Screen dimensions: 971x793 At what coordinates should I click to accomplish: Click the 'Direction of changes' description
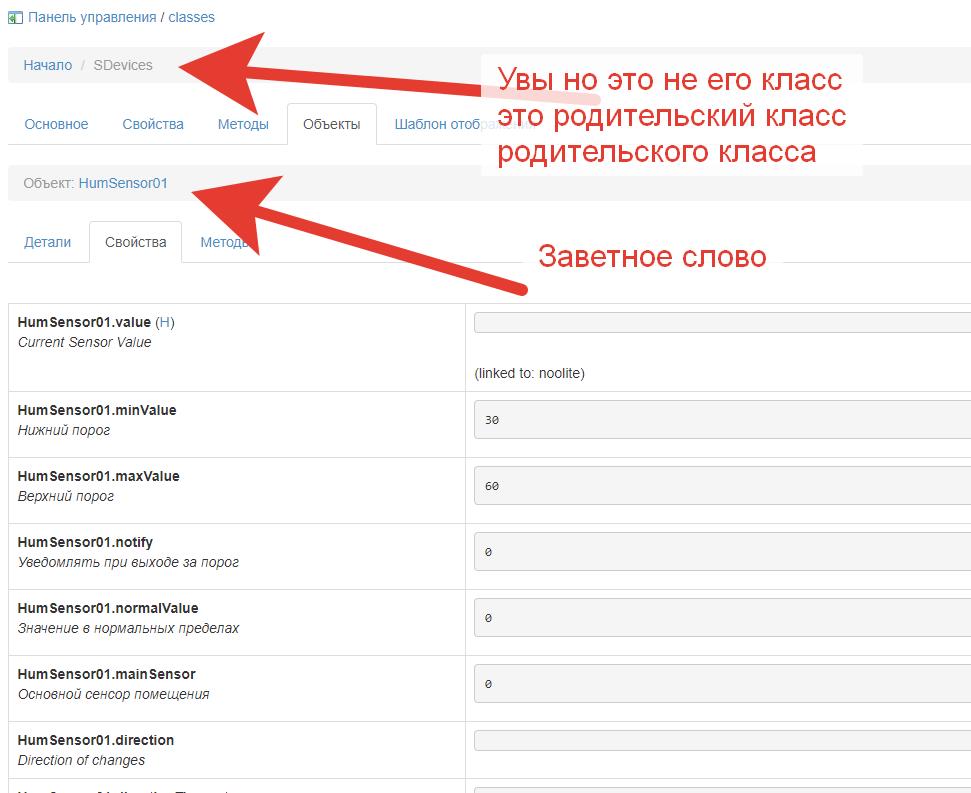(x=81, y=760)
